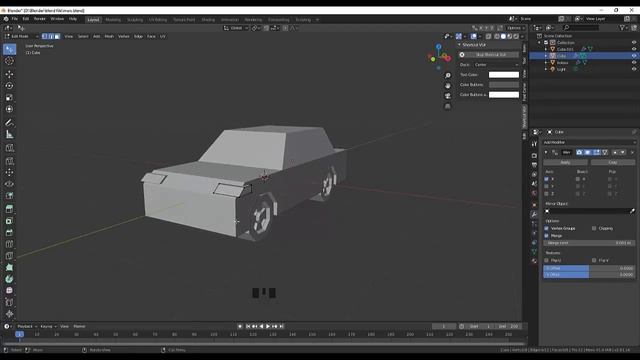The image size is (640, 360).
Task: Hide the selected Cube in outliner
Action: pyautogui.click(x=634, y=56)
